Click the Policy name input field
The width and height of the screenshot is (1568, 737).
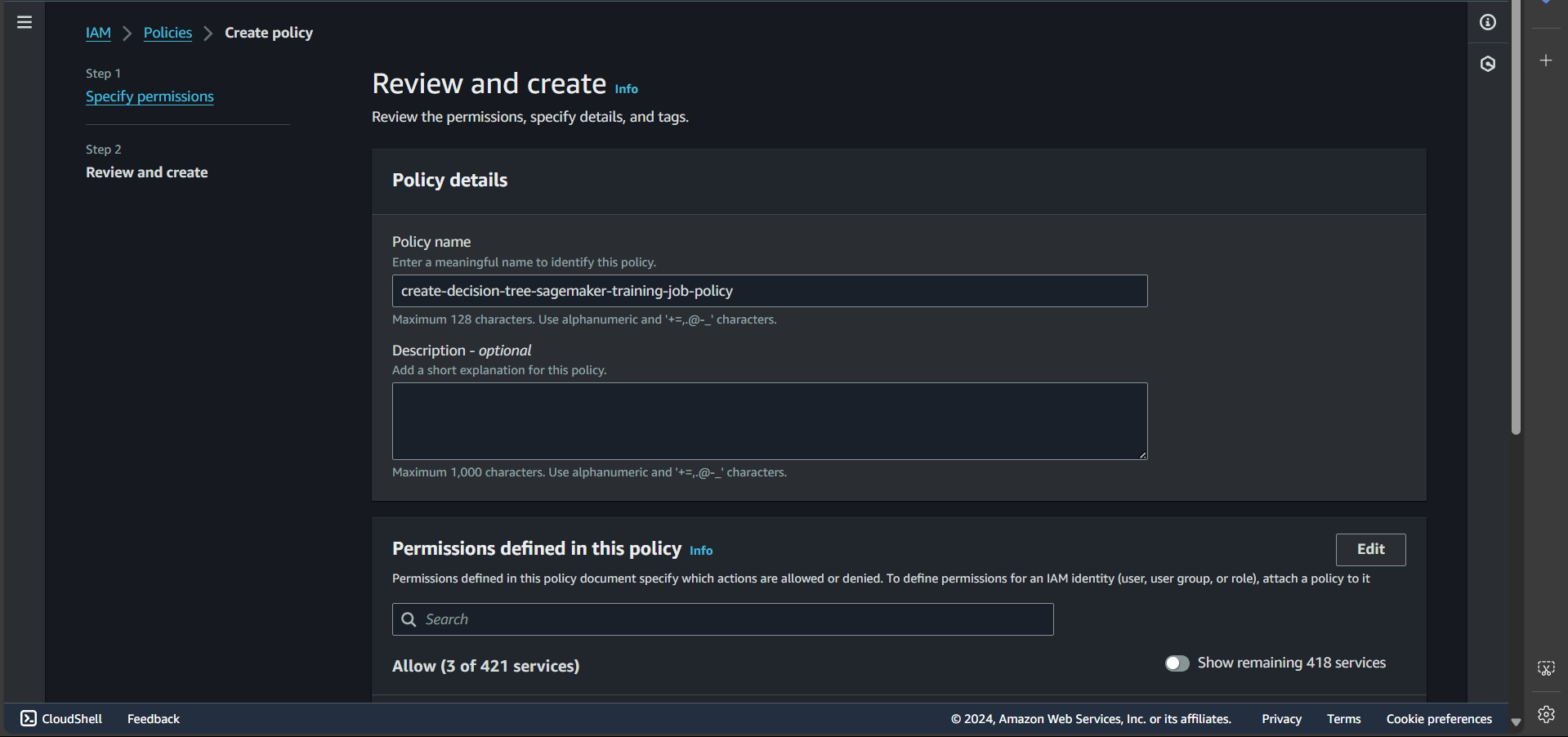tap(769, 291)
